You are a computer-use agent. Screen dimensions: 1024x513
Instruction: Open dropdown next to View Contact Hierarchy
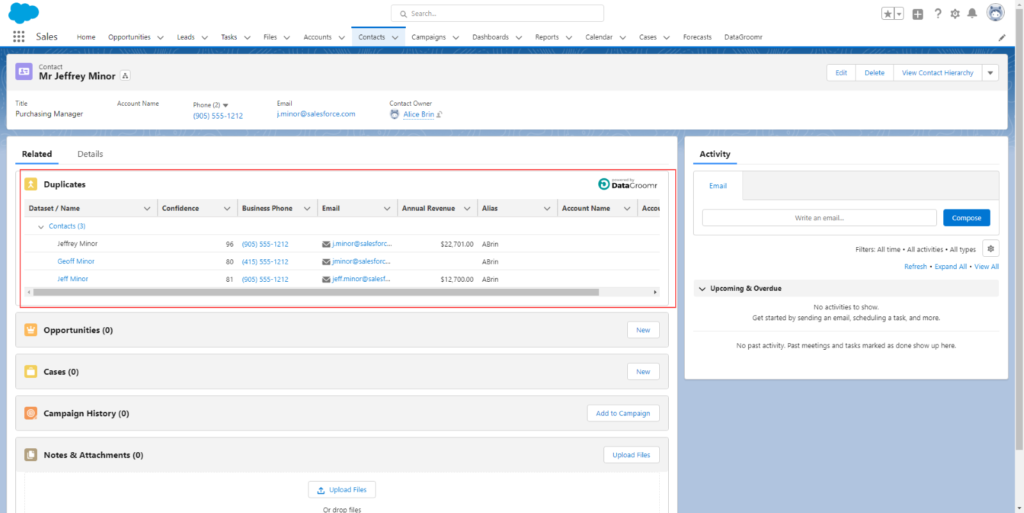coord(990,73)
